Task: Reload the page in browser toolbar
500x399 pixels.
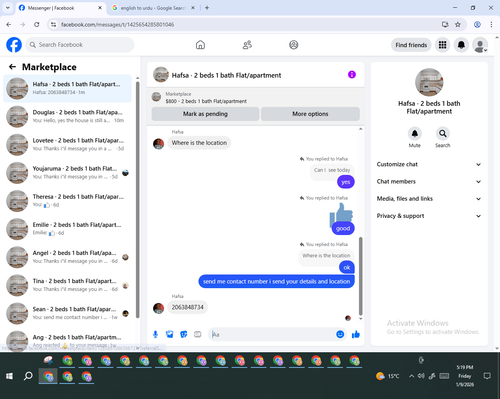Action: click(x=37, y=24)
